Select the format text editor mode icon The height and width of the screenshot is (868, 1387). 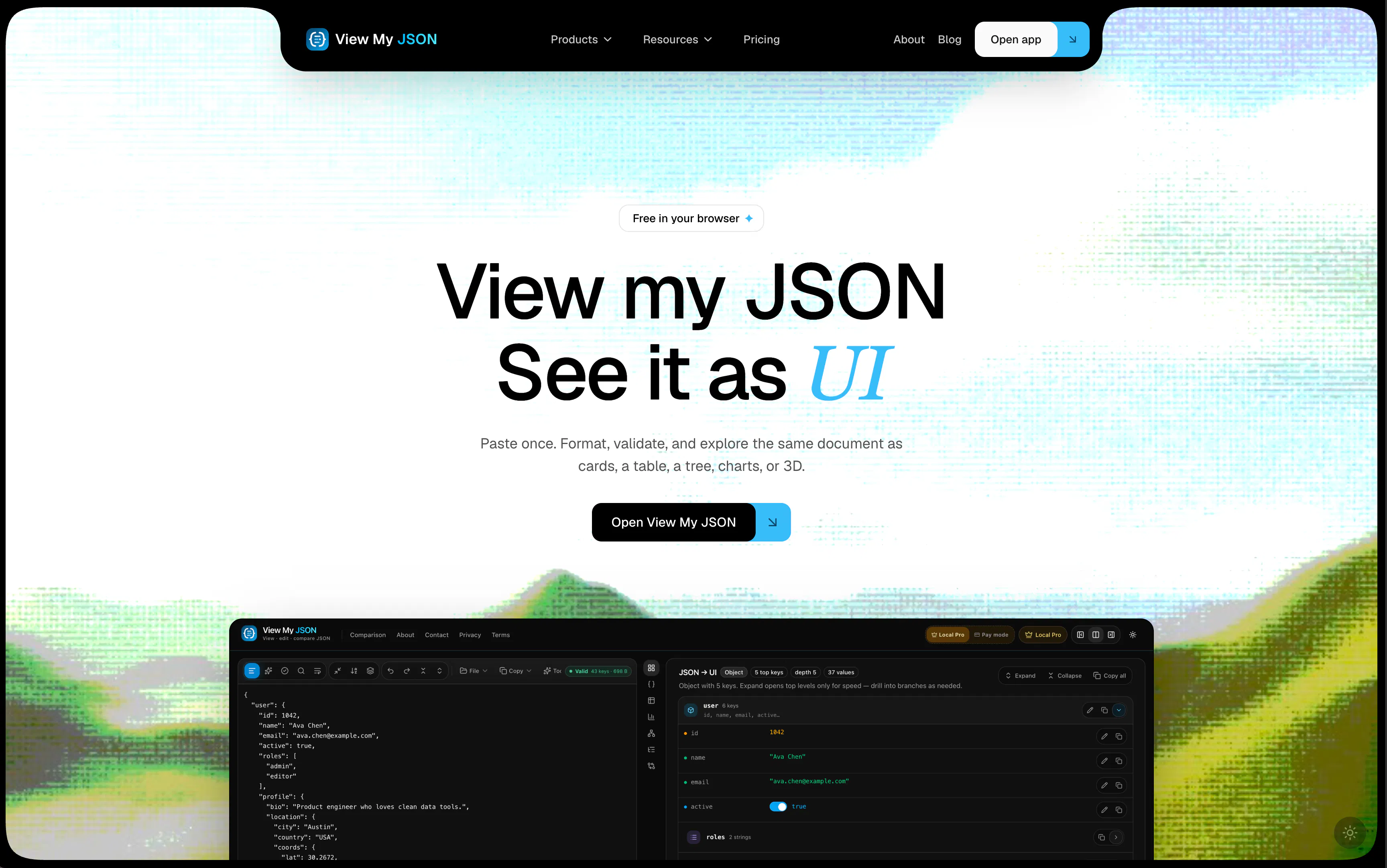[x=252, y=671]
